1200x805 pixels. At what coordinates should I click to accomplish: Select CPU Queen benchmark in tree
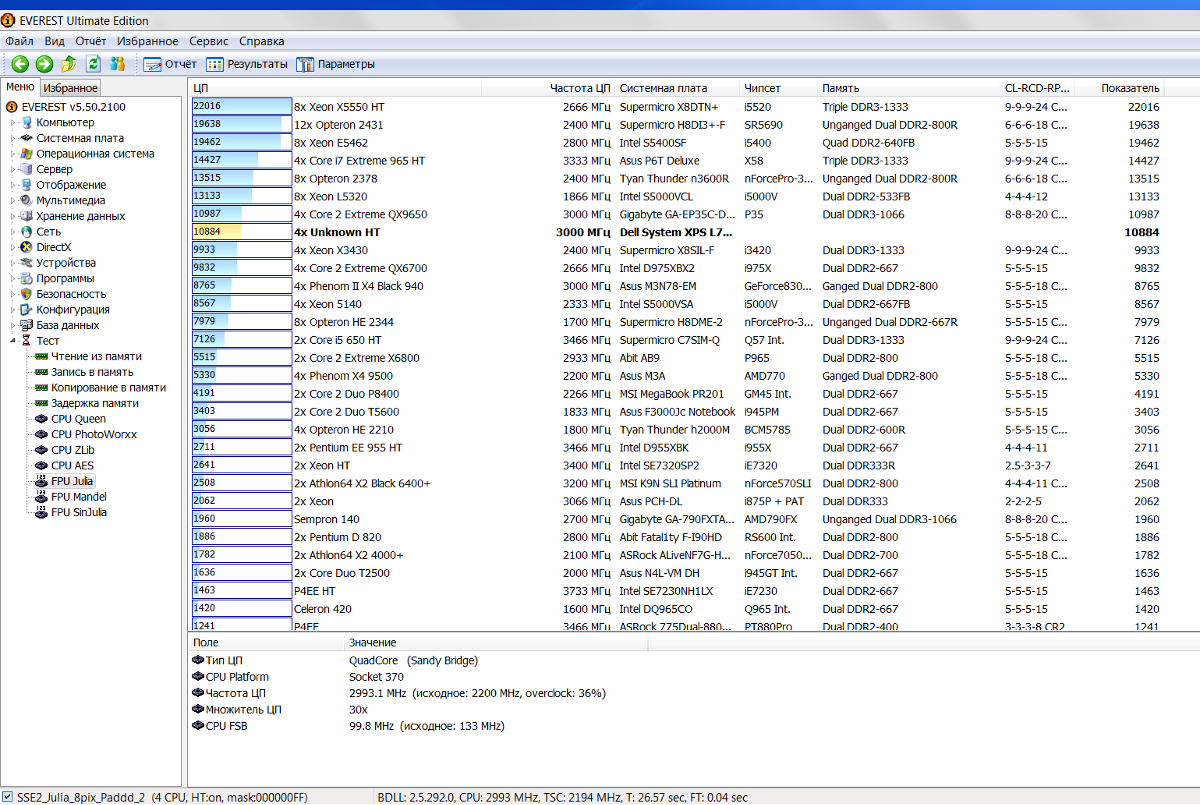tap(78, 419)
